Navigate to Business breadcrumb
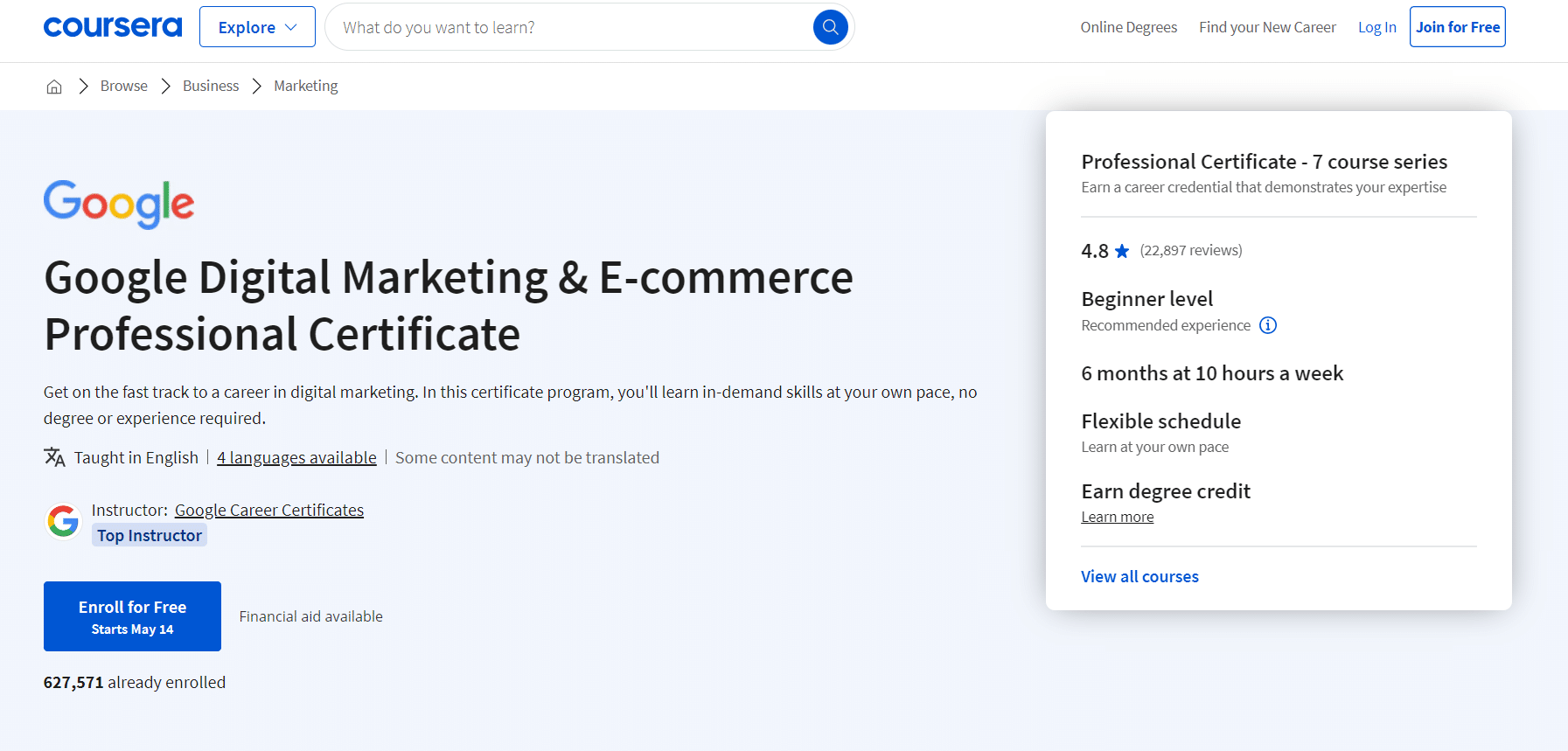This screenshot has height=751, width=1568. [x=211, y=86]
